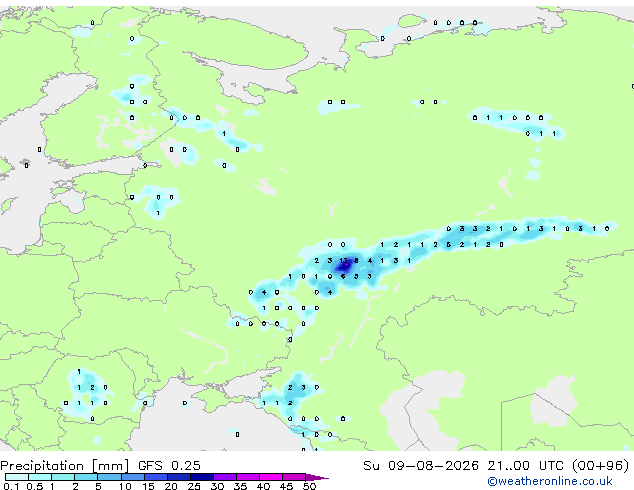
Task: Click the '(00+96)' forecast offset text
Action: [600, 466]
